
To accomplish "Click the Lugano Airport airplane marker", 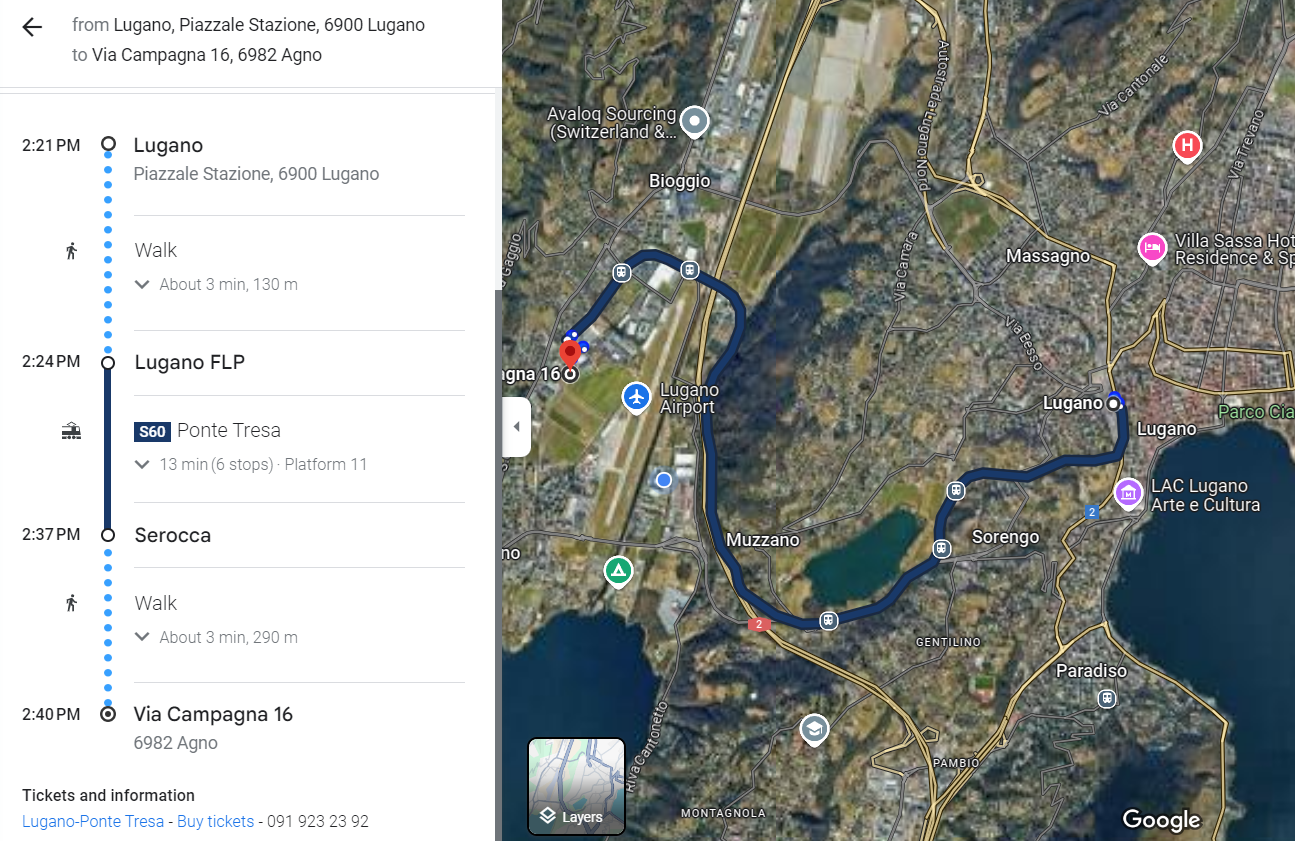I will pos(637,397).
